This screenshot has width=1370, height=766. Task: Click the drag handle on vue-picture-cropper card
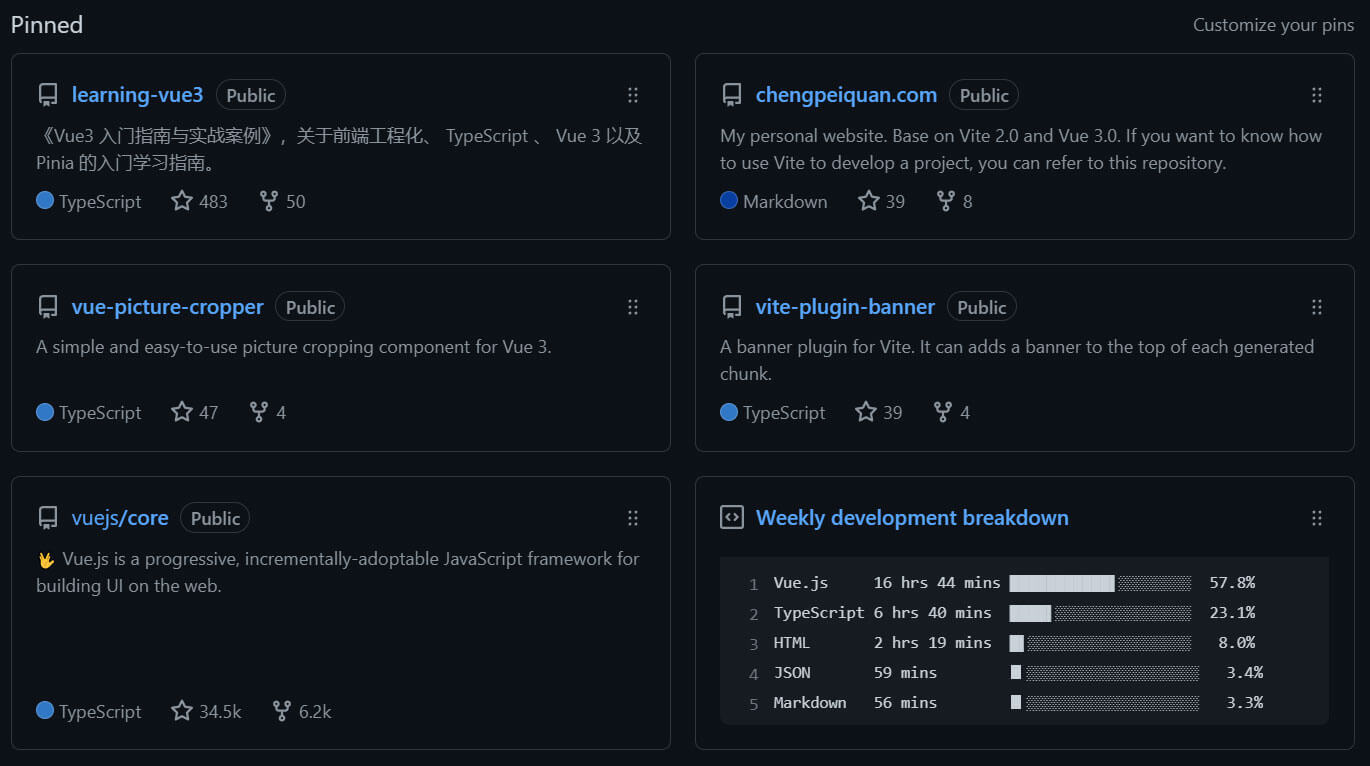tap(632, 307)
